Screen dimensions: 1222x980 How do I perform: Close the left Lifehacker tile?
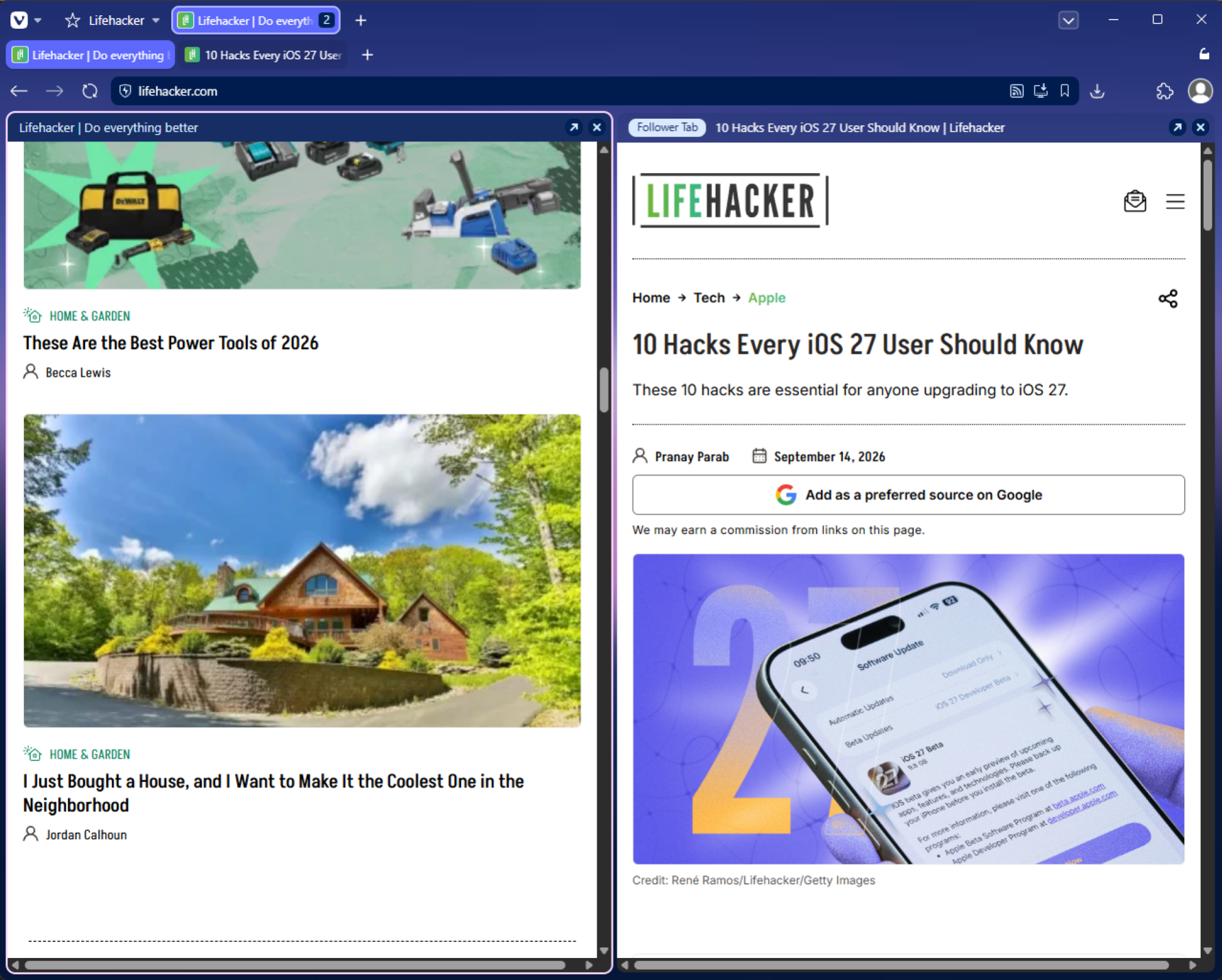tap(597, 127)
